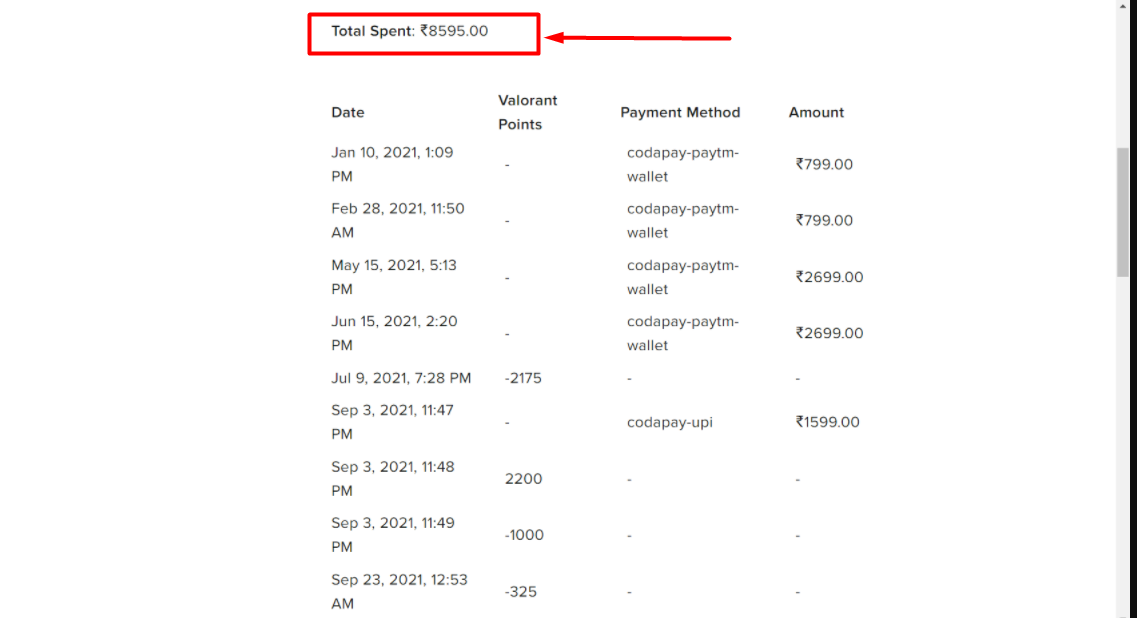The image size is (1137, 618).
Task: Click the 2200 Valorant Points value
Action: pyautogui.click(x=524, y=479)
